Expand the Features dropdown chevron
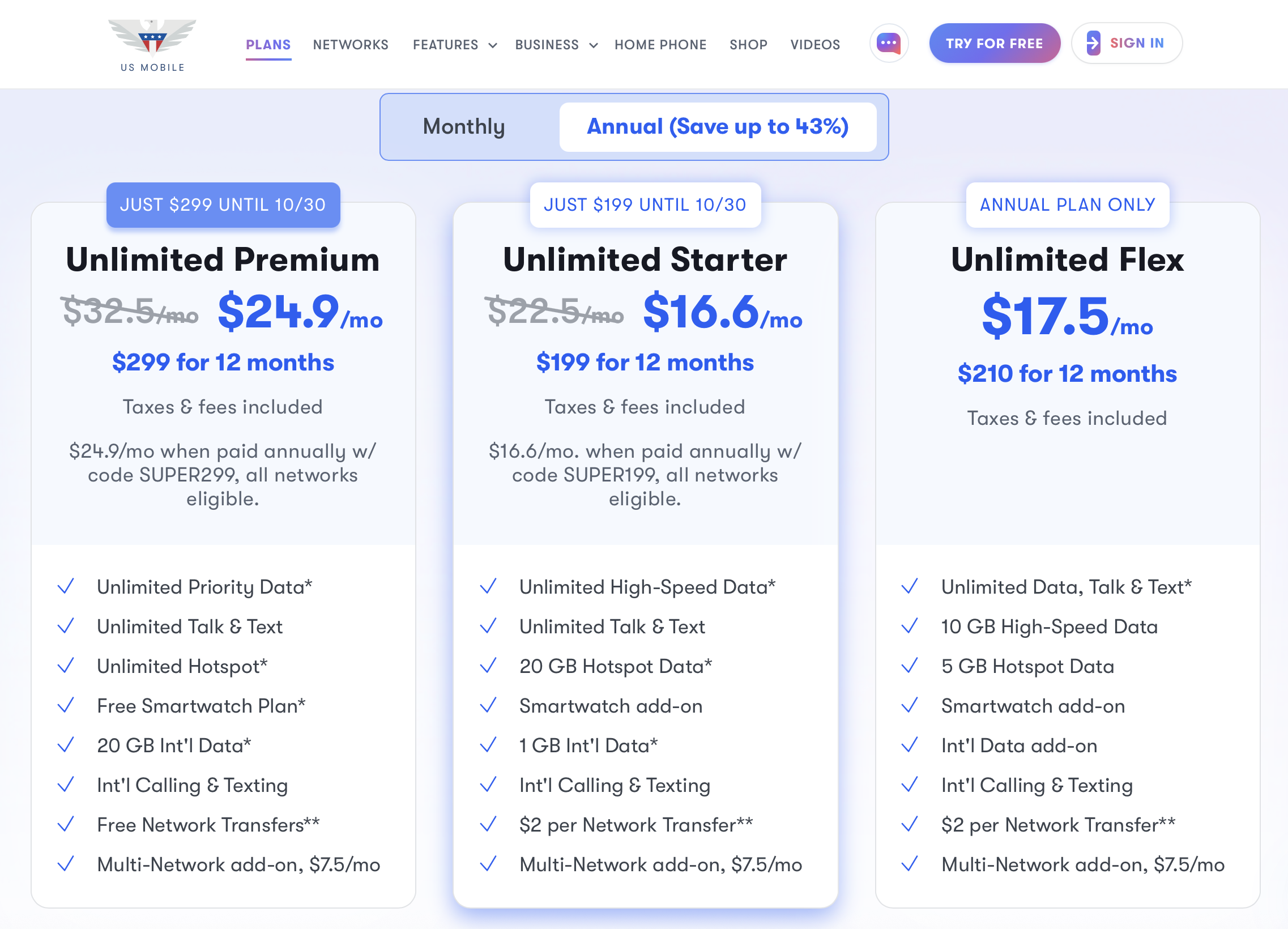1288x929 pixels. [493, 45]
